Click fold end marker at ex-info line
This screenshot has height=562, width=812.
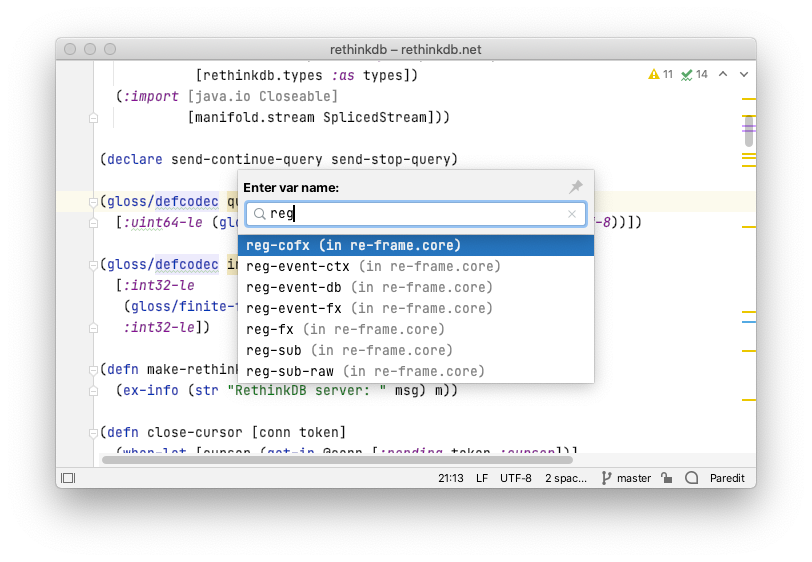coord(93,391)
